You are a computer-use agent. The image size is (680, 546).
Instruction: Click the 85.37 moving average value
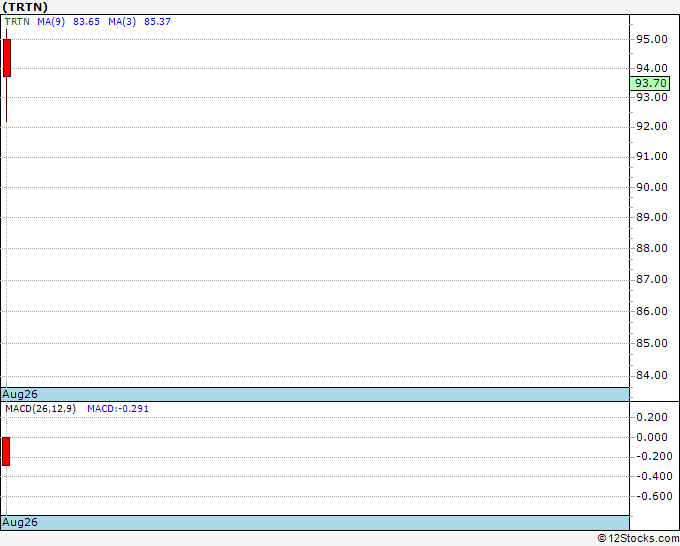157,22
